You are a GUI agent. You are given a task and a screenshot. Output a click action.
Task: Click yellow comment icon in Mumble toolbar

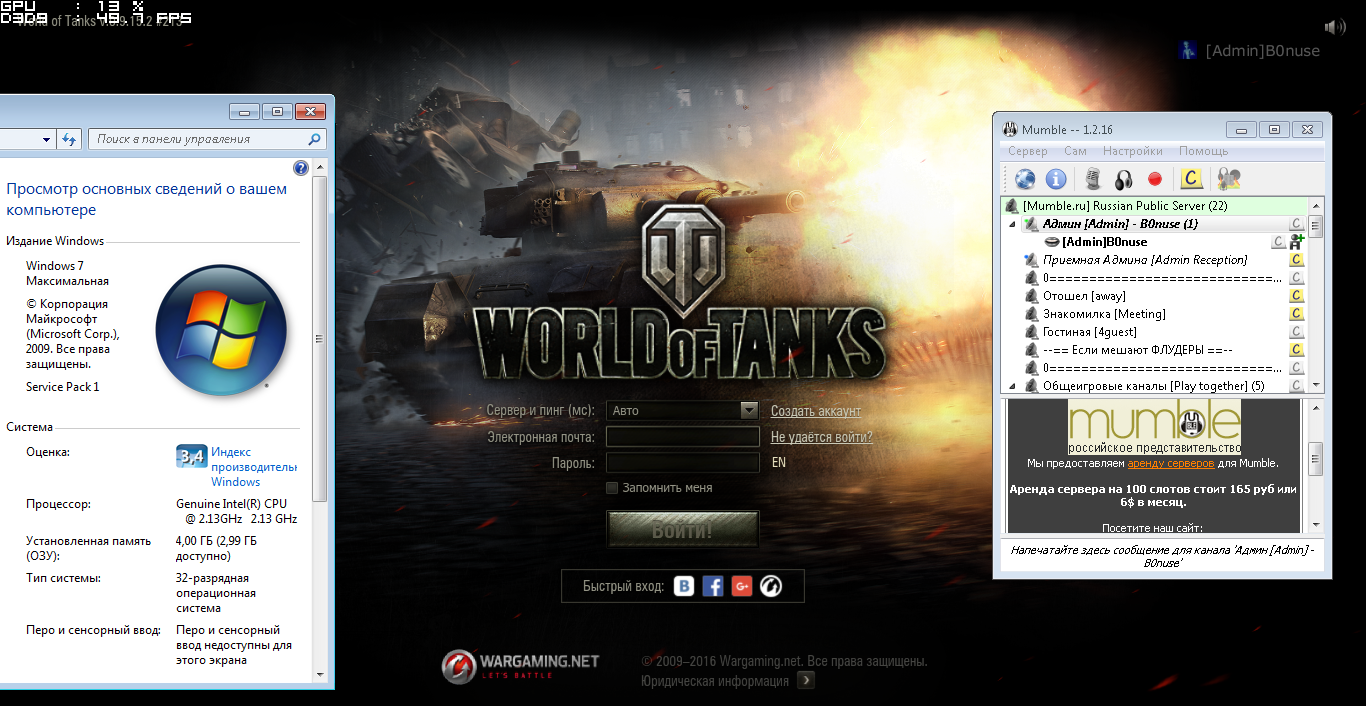[1190, 179]
